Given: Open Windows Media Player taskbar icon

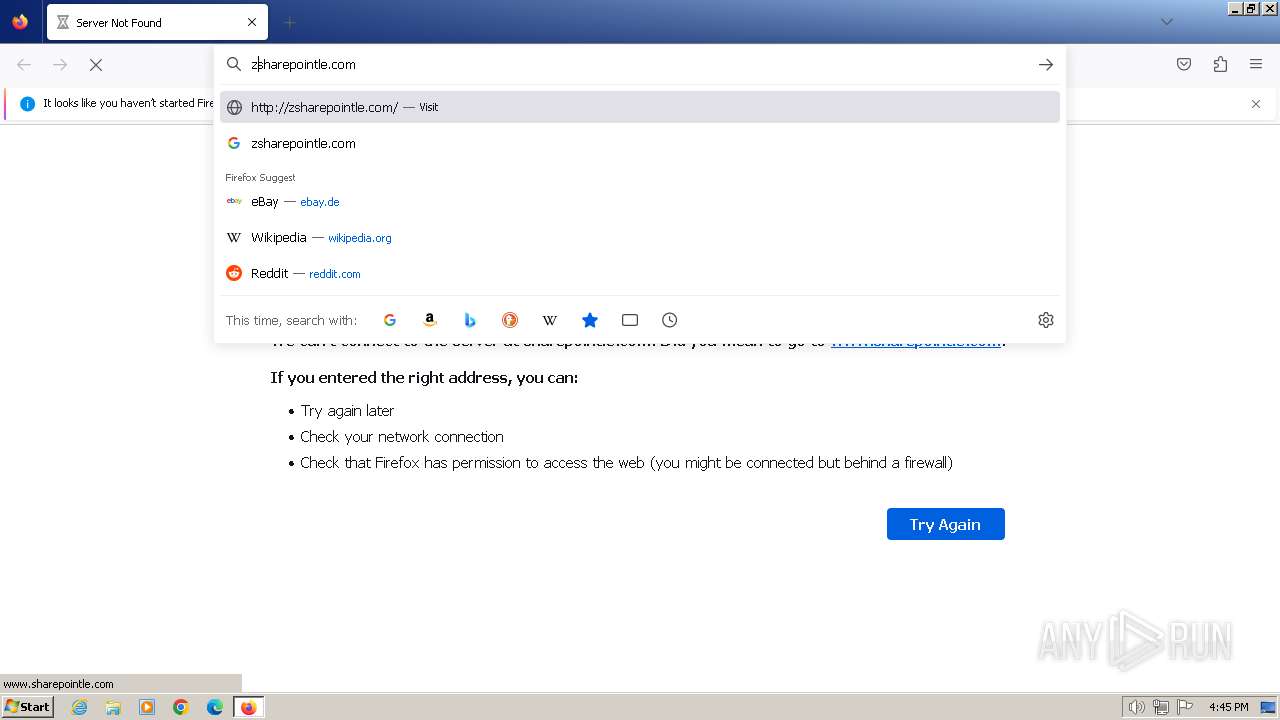Looking at the screenshot, I should tap(147, 707).
